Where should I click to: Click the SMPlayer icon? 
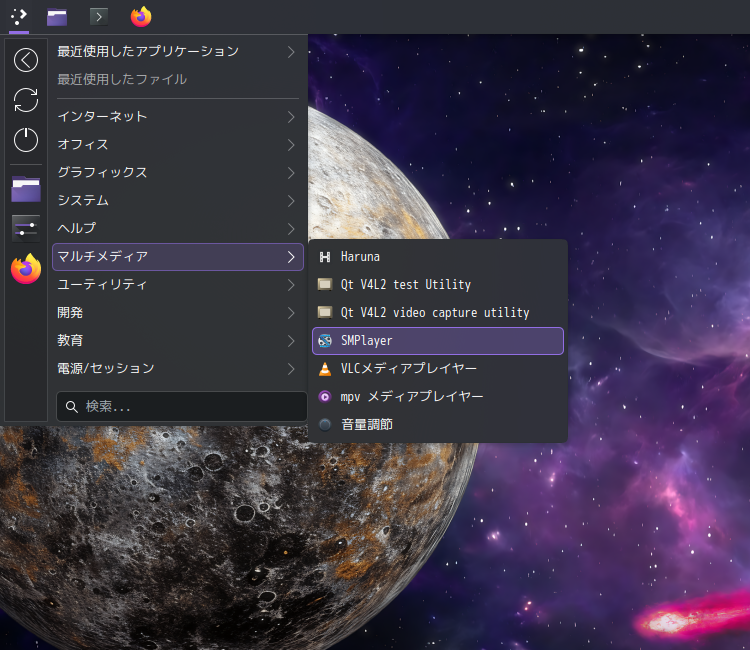[x=325, y=341]
